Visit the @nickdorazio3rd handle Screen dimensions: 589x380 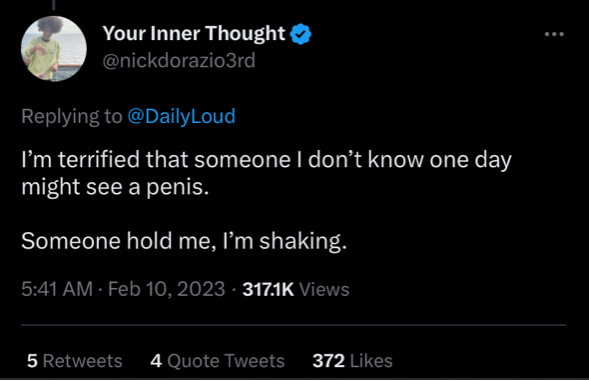[x=179, y=60]
